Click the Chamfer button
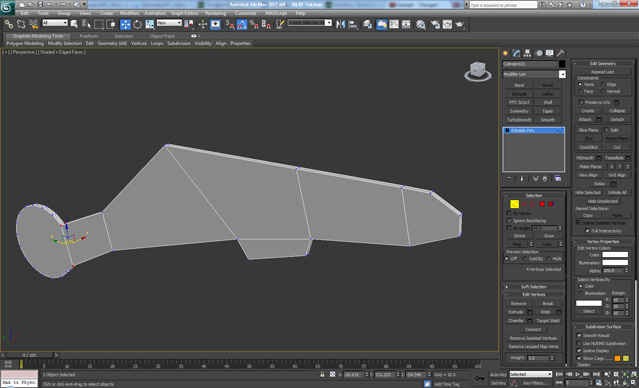This screenshot has height=388, width=639. click(516, 321)
